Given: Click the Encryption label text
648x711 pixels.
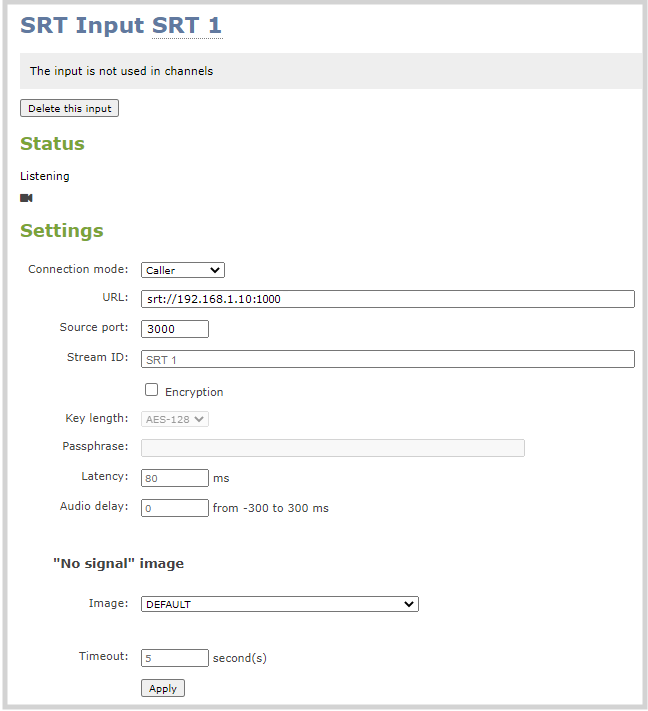Looking at the screenshot, I should (x=194, y=392).
